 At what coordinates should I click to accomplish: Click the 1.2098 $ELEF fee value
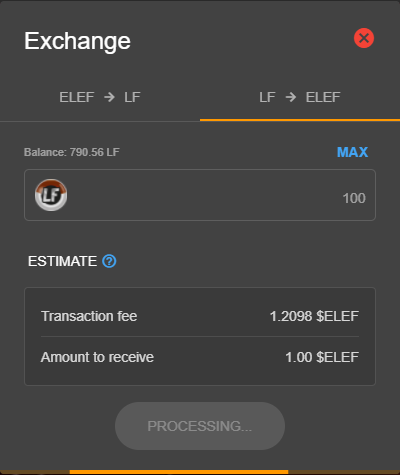click(314, 316)
